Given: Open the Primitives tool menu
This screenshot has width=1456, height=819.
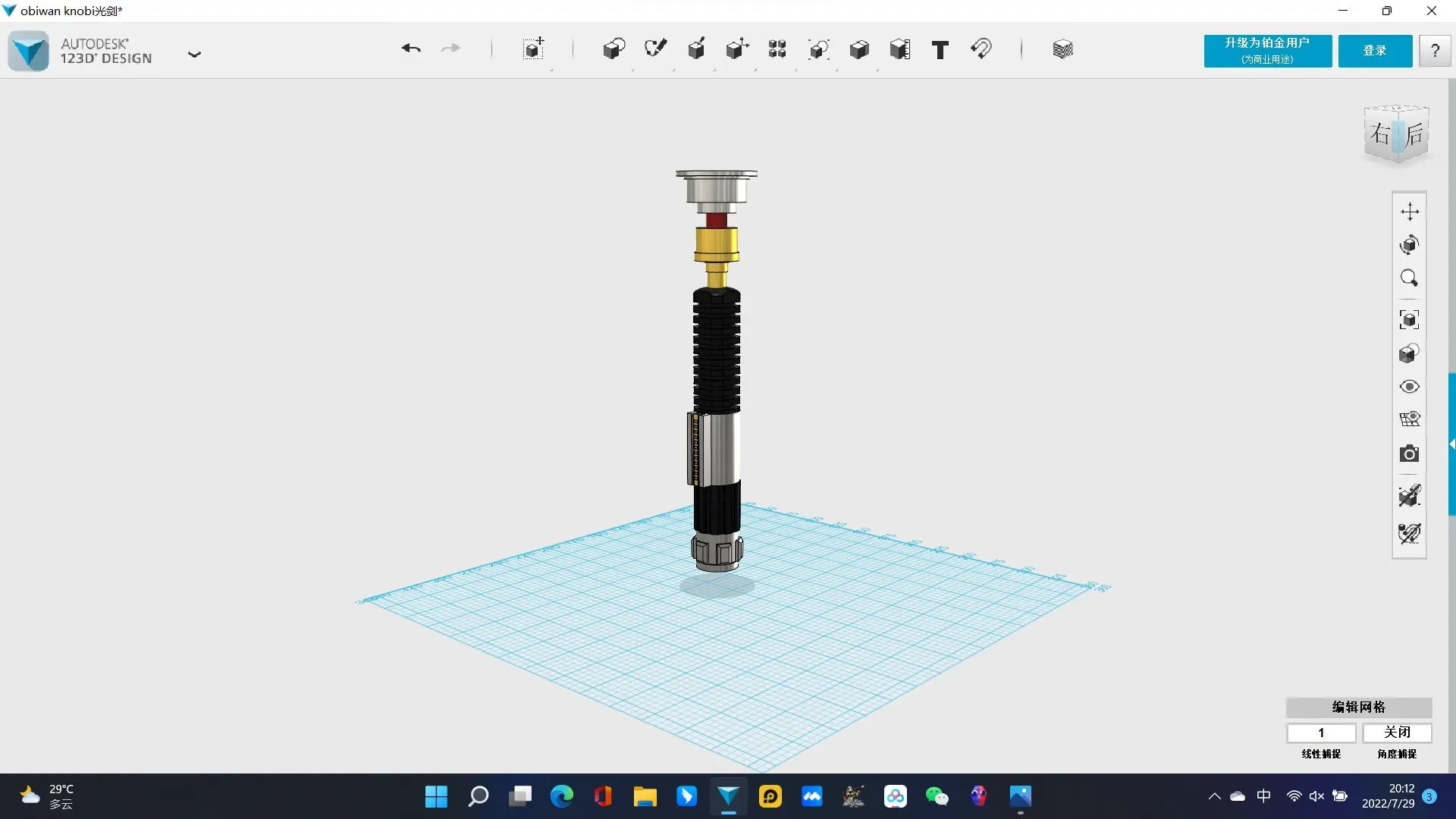Looking at the screenshot, I should click(614, 49).
